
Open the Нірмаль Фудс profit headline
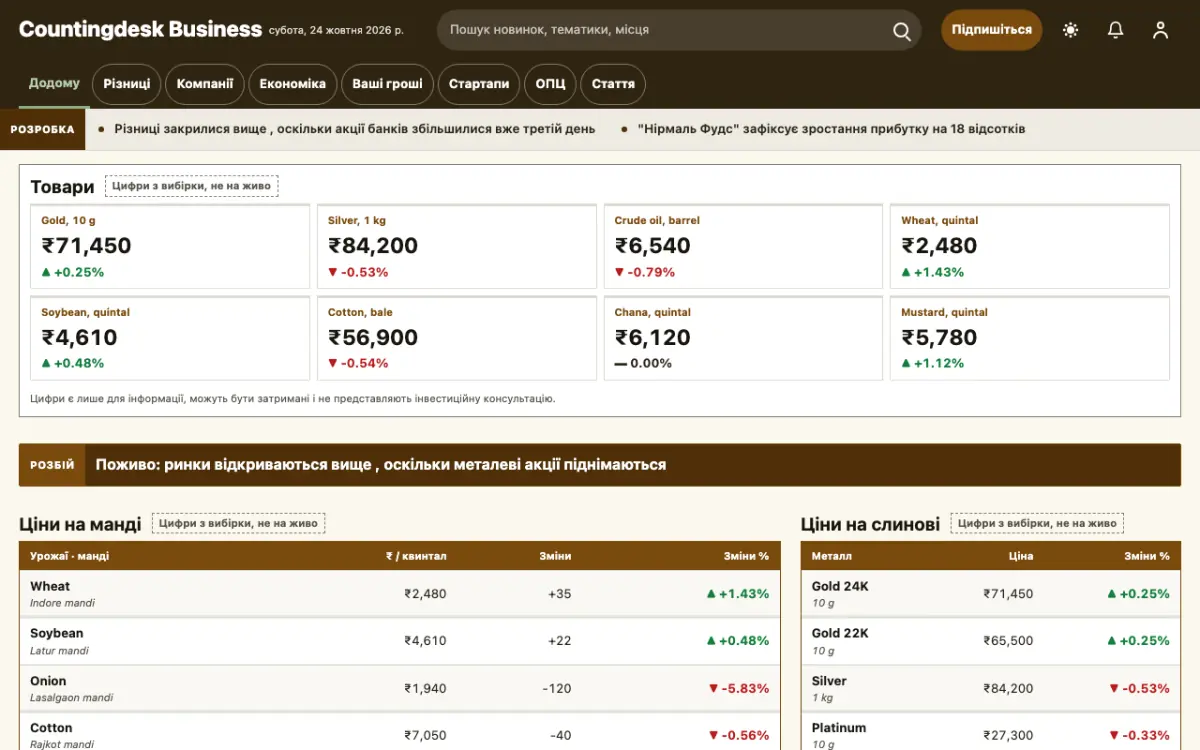831,129
